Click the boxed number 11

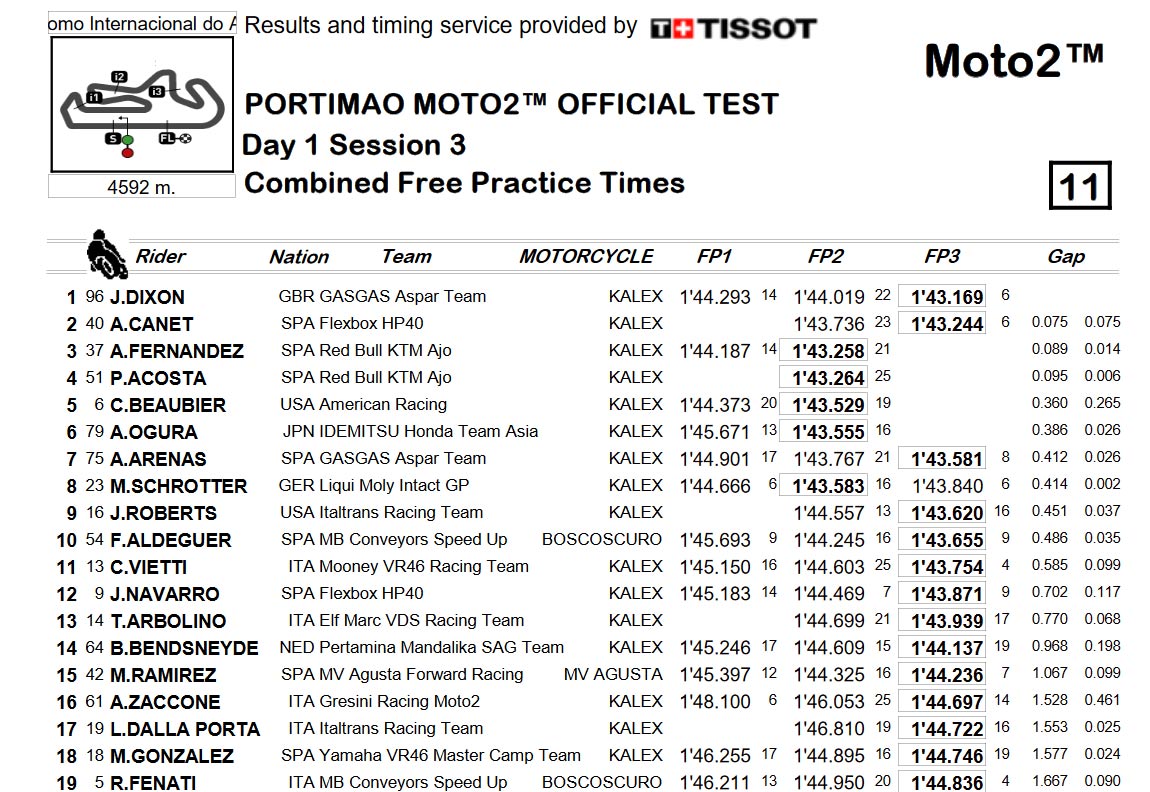click(1080, 186)
